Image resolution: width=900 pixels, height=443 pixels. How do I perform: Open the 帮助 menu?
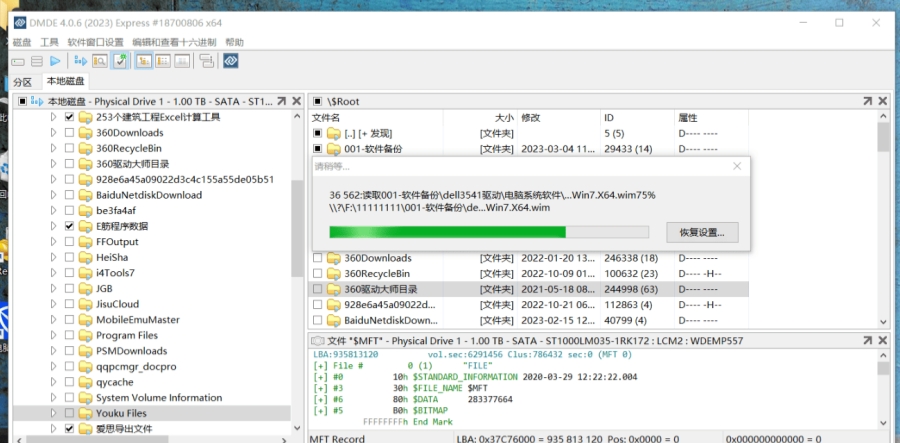[x=234, y=42]
